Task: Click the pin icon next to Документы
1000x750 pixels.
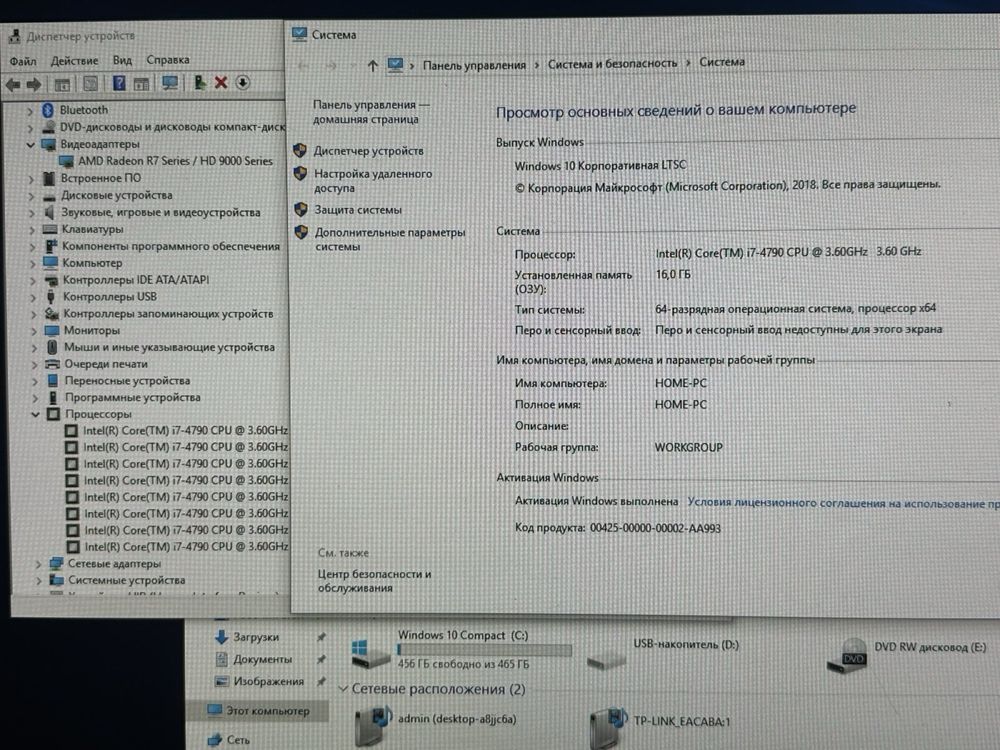Action: click(x=321, y=659)
